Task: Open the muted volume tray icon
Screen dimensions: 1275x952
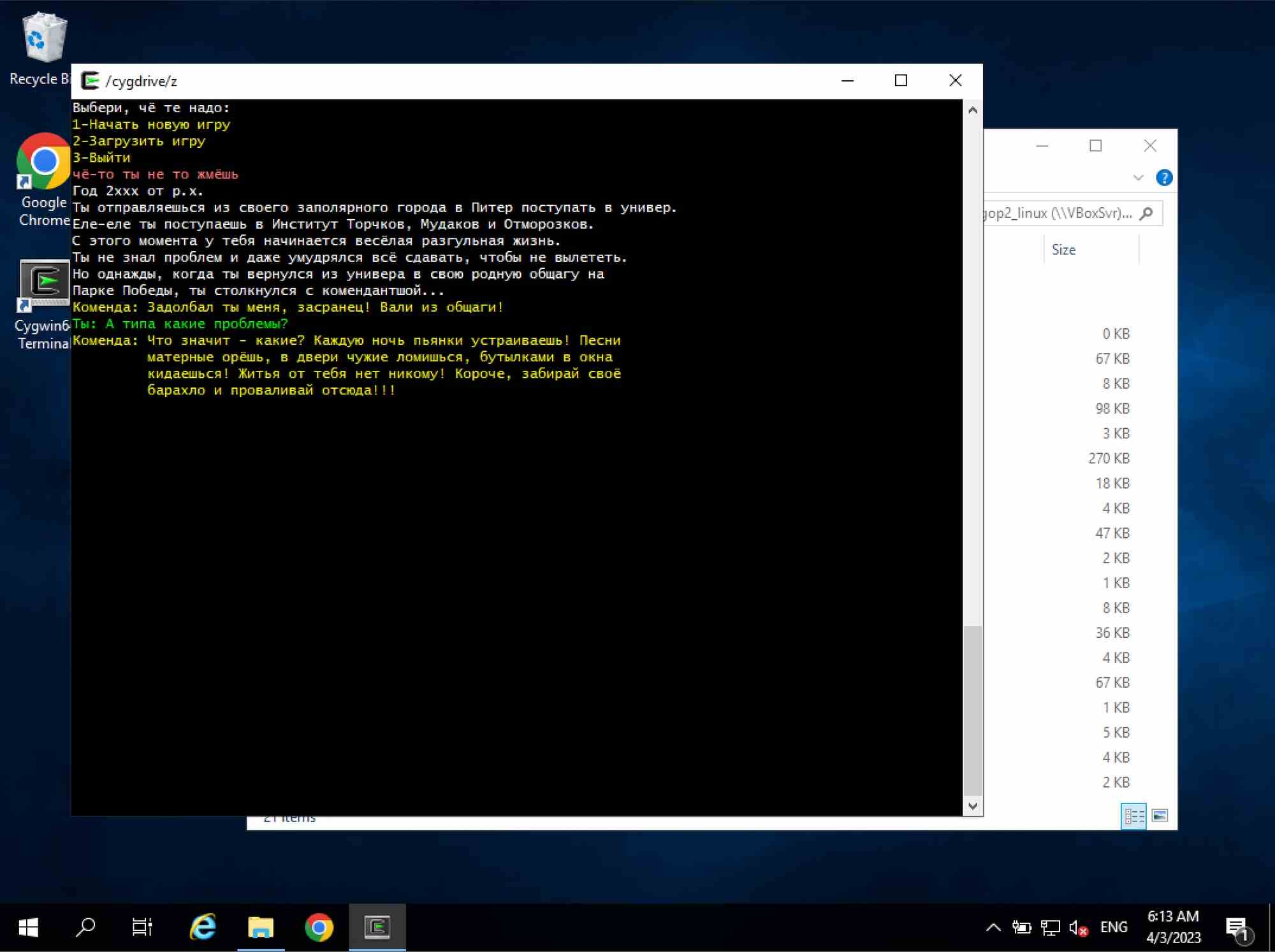Action: click(1079, 928)
